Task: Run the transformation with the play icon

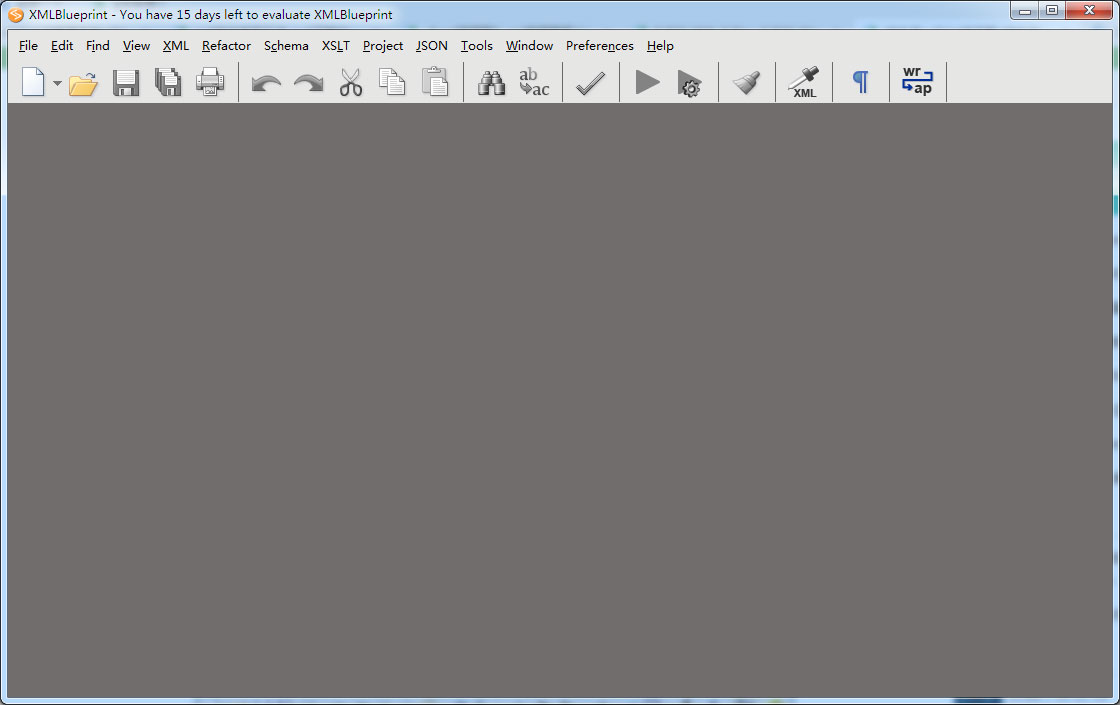Action: tap(647, 82)
